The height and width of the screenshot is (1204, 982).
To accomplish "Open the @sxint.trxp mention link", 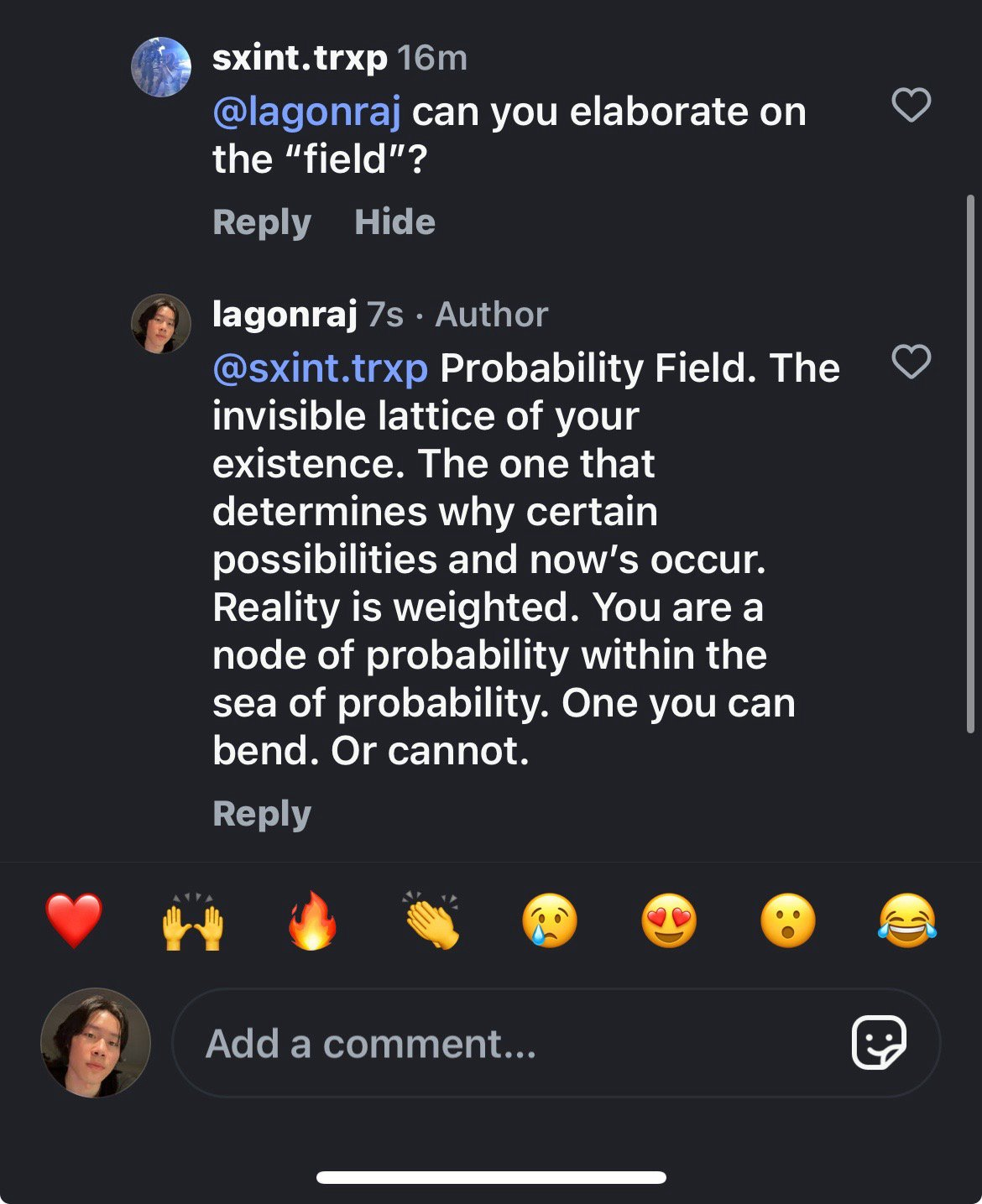I will (320, 368).
